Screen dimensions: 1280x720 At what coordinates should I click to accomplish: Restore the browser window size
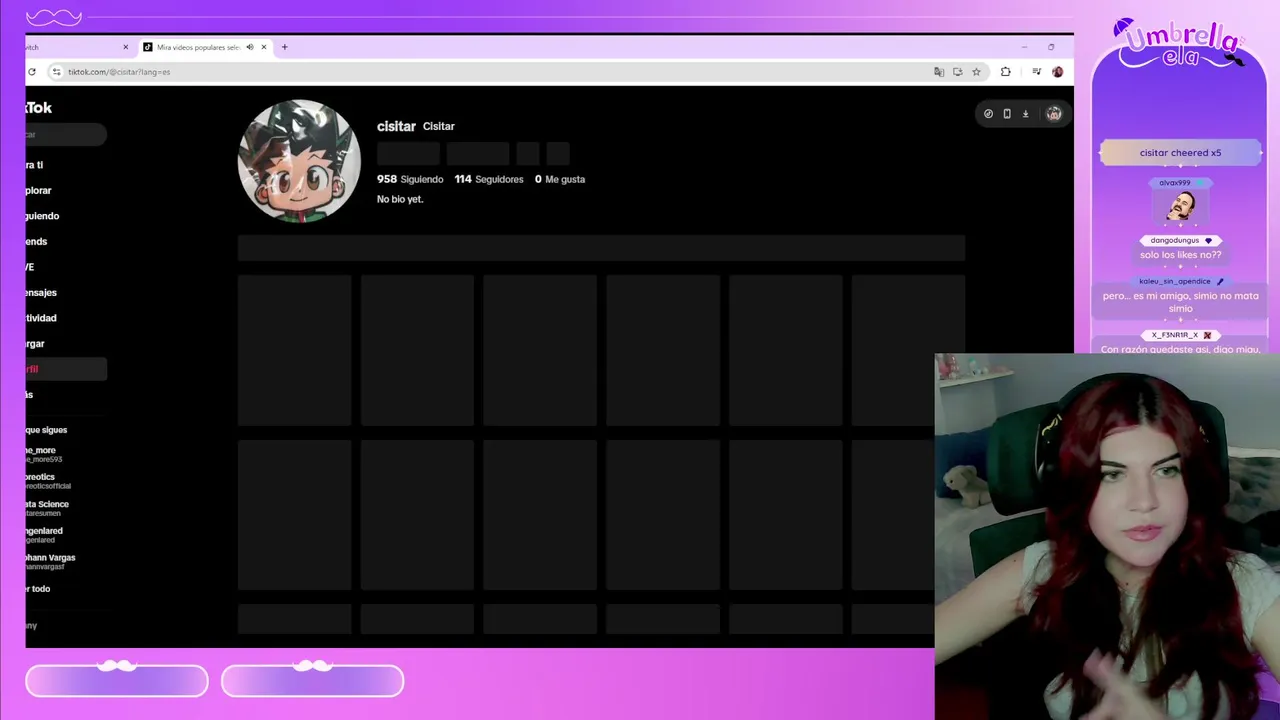tap(1051, 47)
